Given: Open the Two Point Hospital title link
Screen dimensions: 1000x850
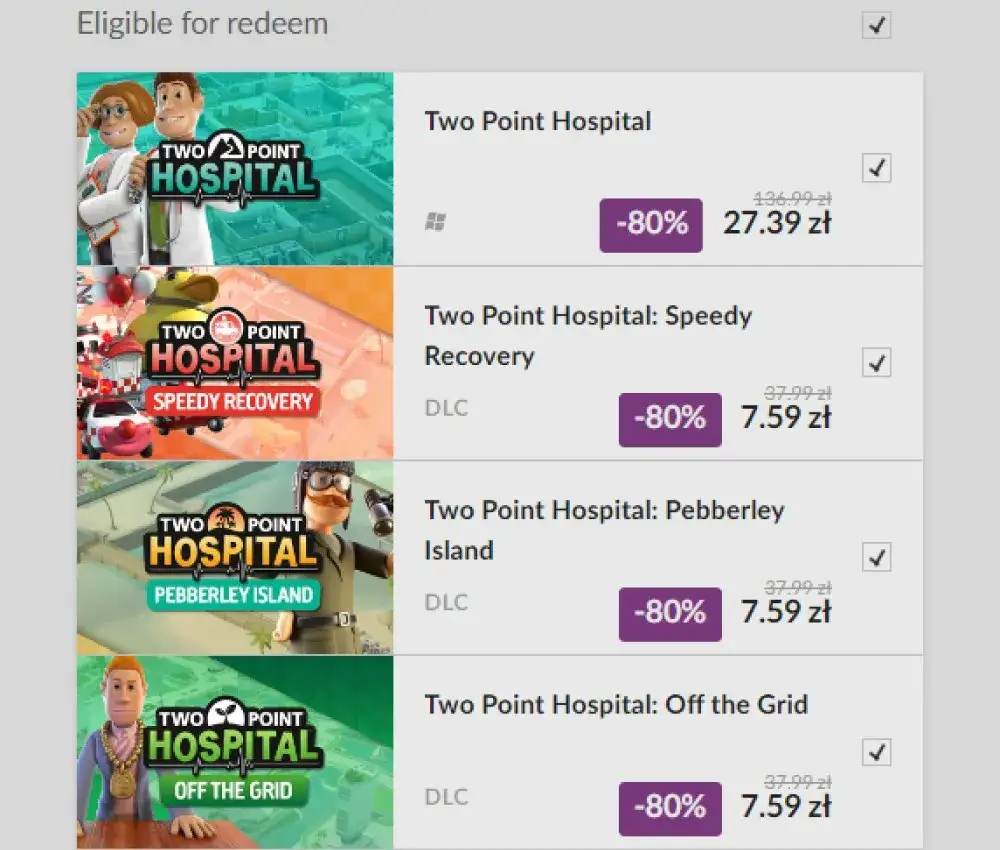Looking at the screenshot, I should (538, 121).
